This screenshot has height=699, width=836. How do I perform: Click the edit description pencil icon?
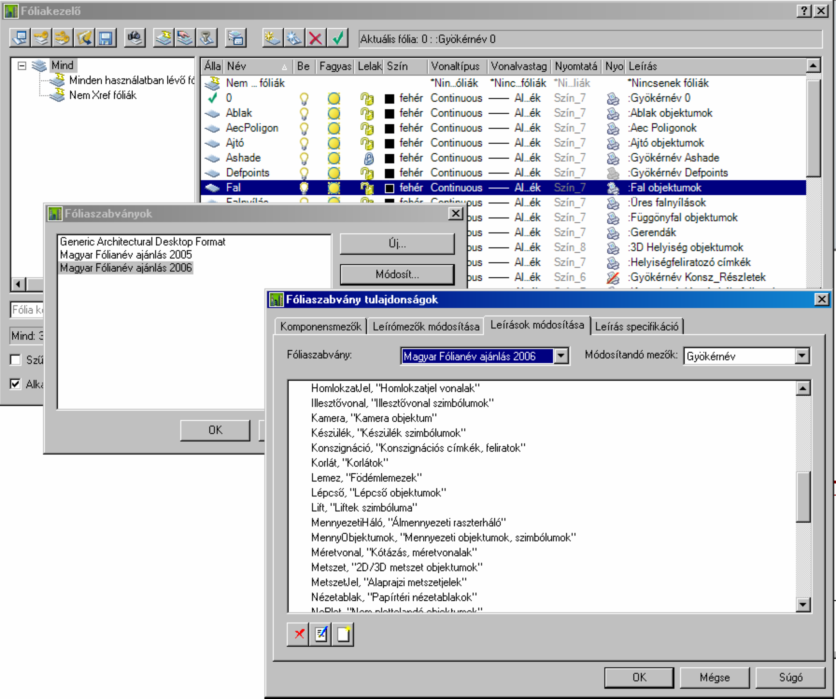click(x=321, y=634)
